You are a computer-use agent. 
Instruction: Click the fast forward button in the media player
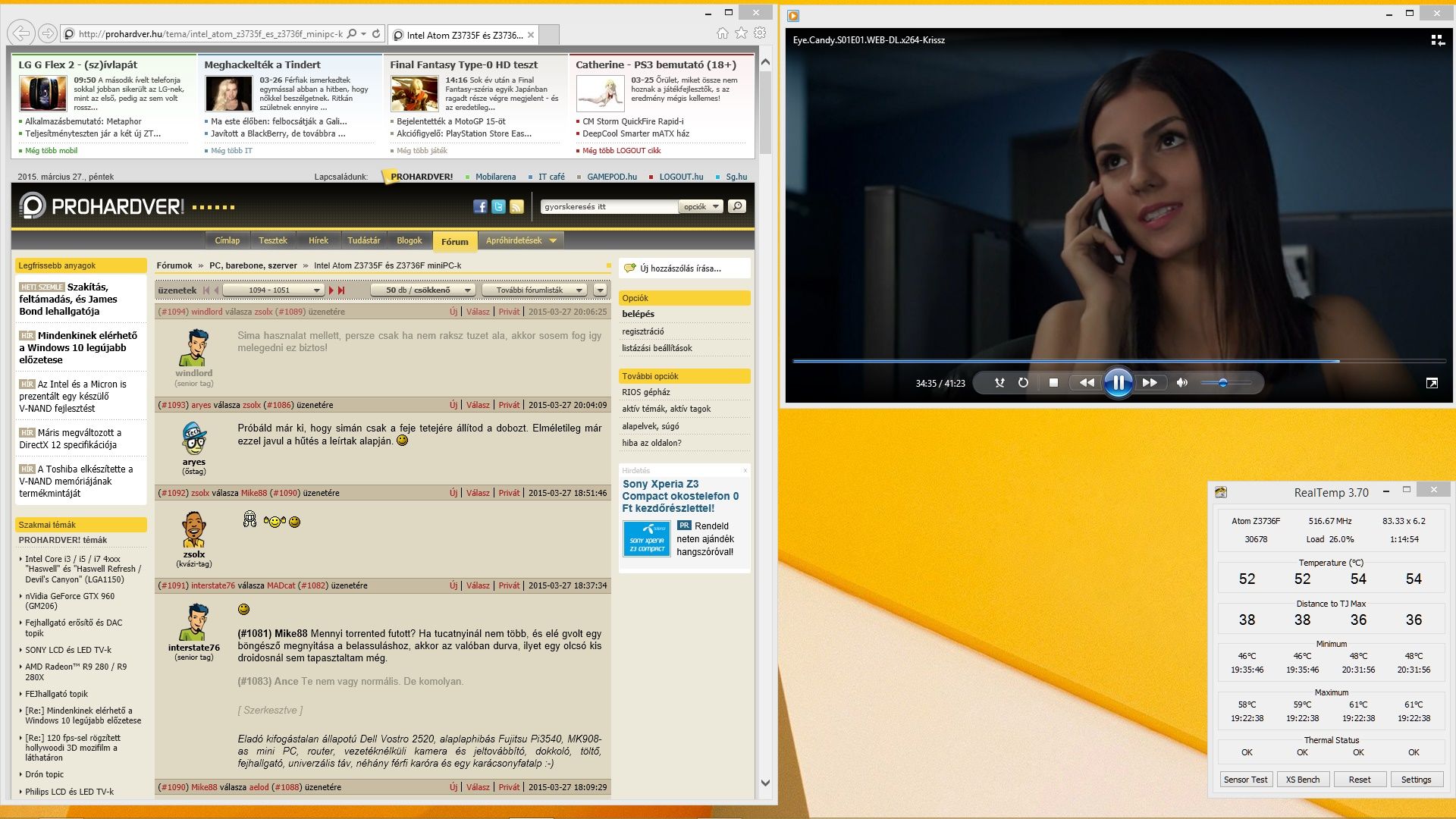(x=1150, y=383)
